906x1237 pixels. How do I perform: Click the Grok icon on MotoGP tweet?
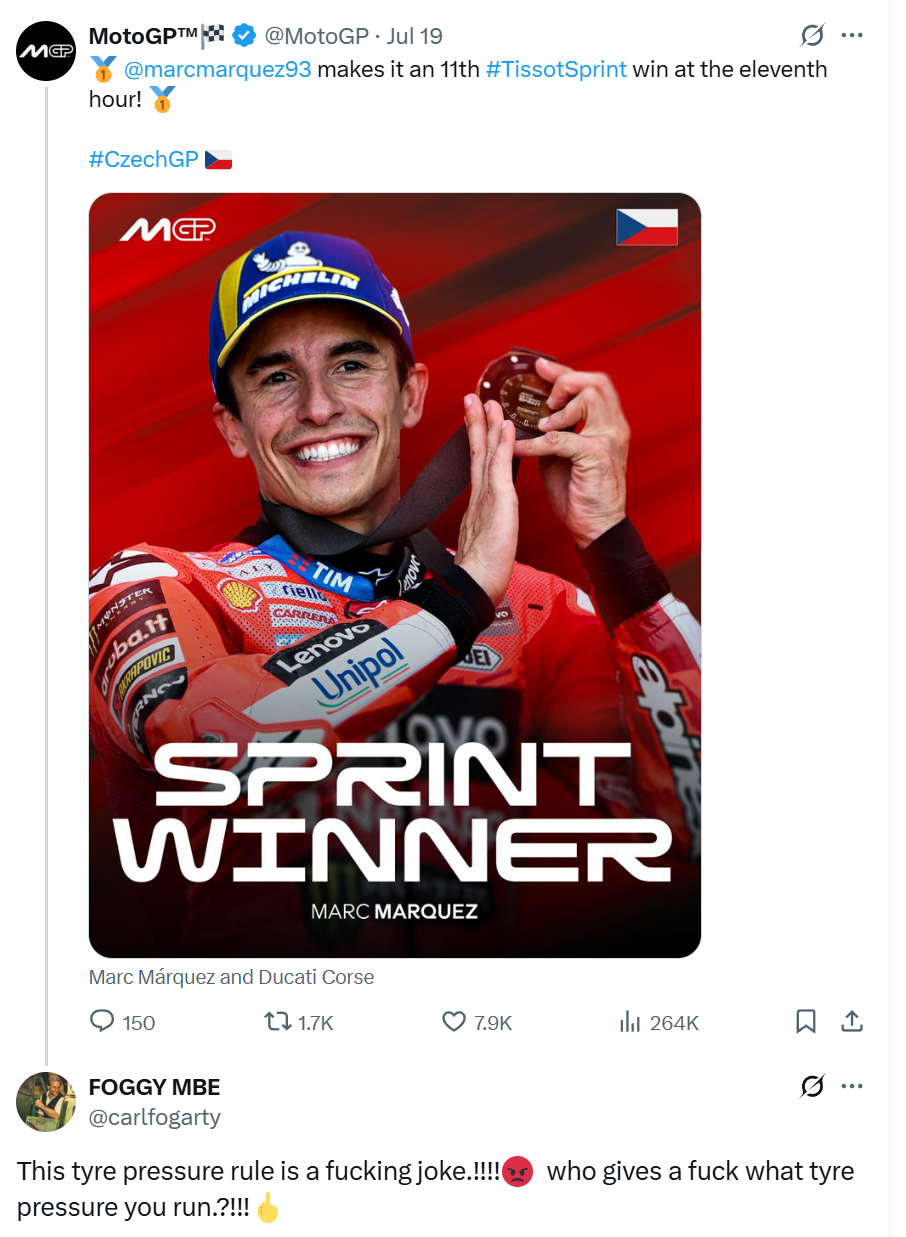pyautogui.click(x=812, y=36)
